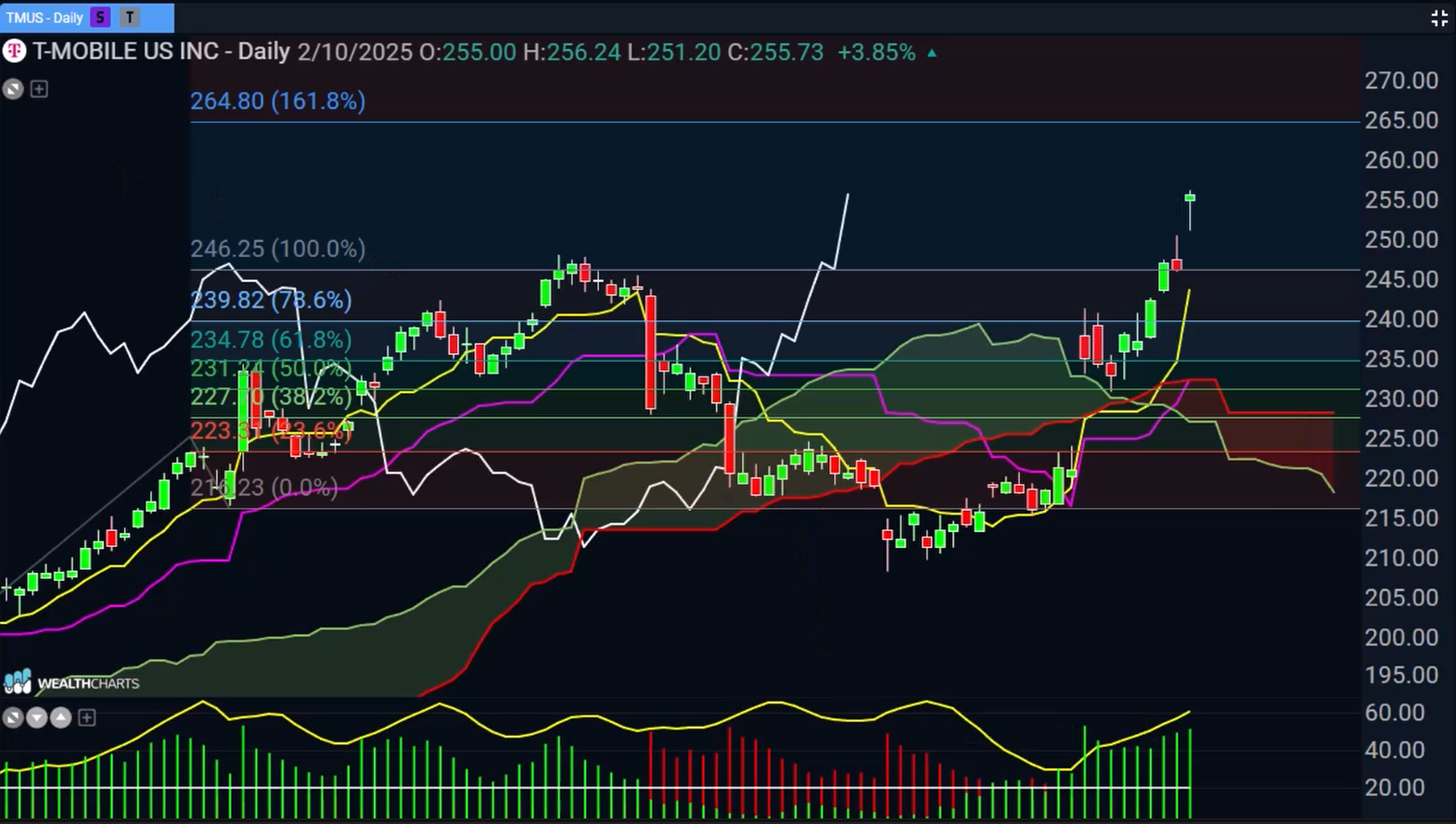Click 255.00 on the price axis
Screen dimensions: 1456x824
pos(1401,200)
